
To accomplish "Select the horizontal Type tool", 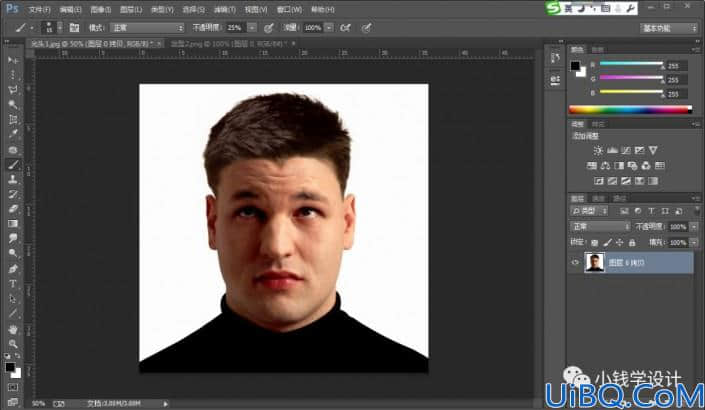I will pyautogui.click(x=13, y=284).
